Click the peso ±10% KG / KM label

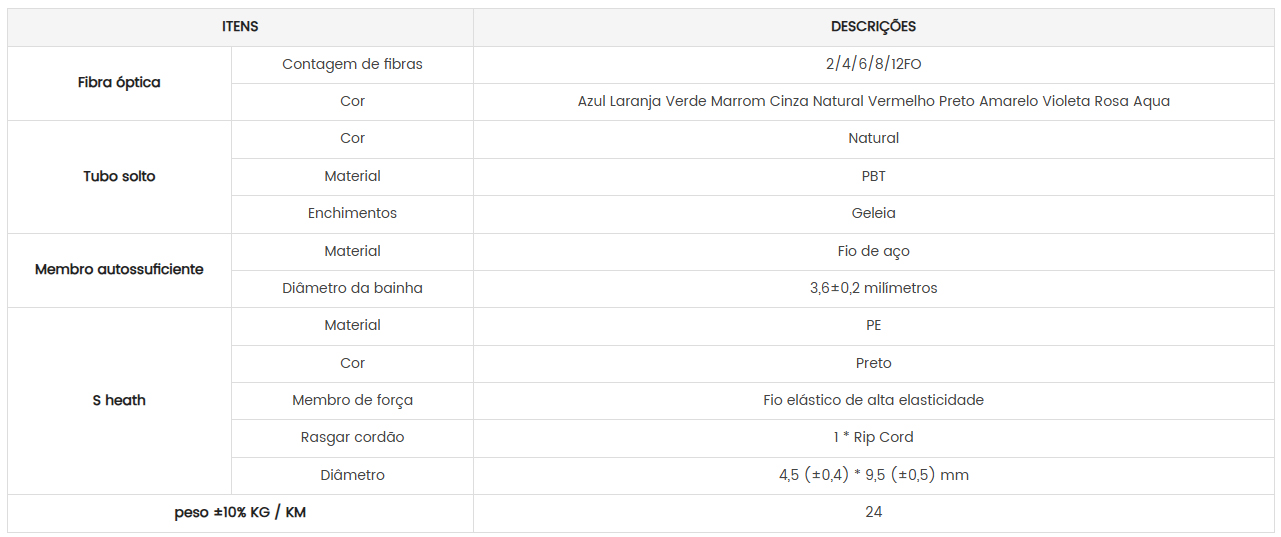pyautogui.click(x=240, y=512)
